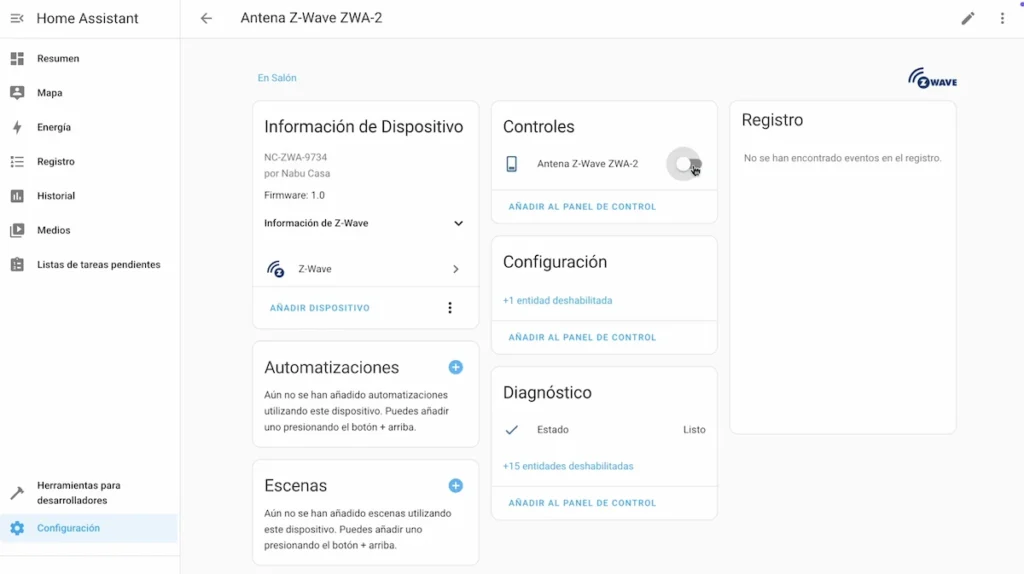
Task: Click the pencil edit icon for the device
Action: pyautogui.click(x=968, y=18)
